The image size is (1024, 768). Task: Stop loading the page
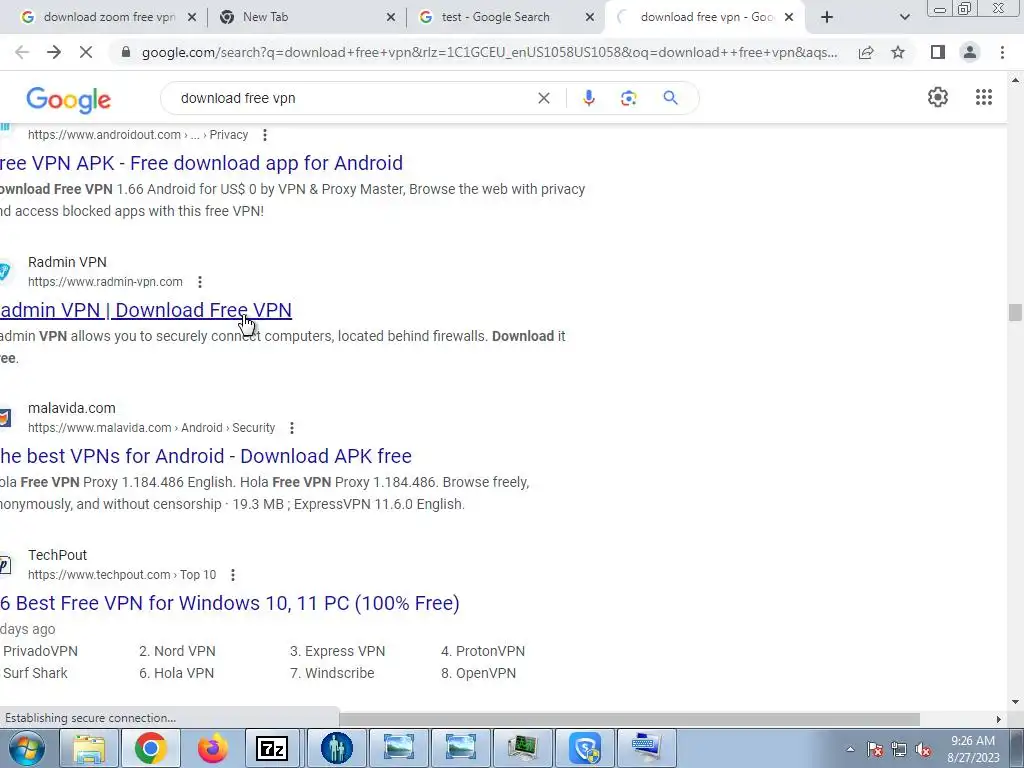(86, 52)
